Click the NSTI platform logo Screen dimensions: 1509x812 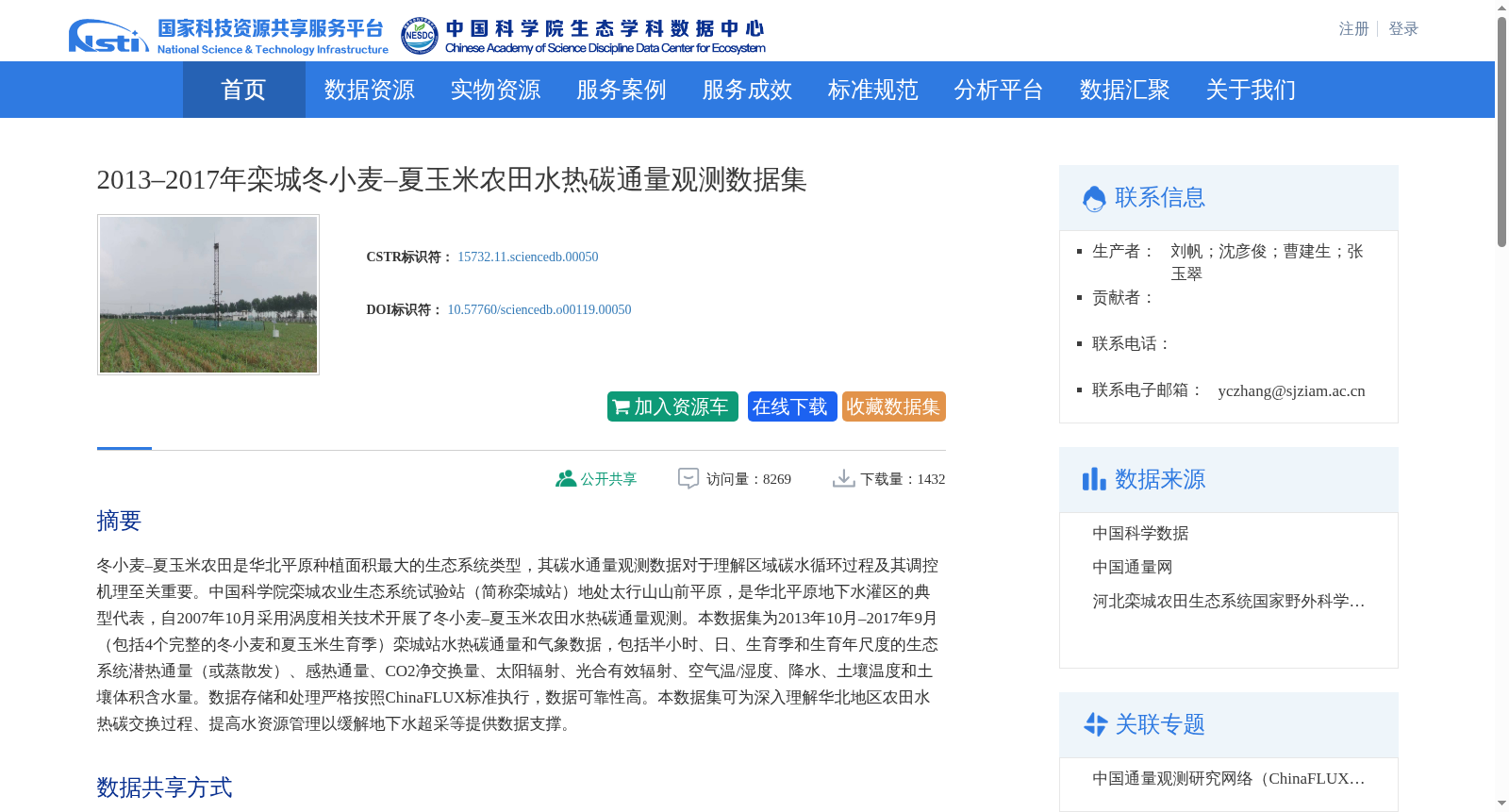click(x=228, y=36)
